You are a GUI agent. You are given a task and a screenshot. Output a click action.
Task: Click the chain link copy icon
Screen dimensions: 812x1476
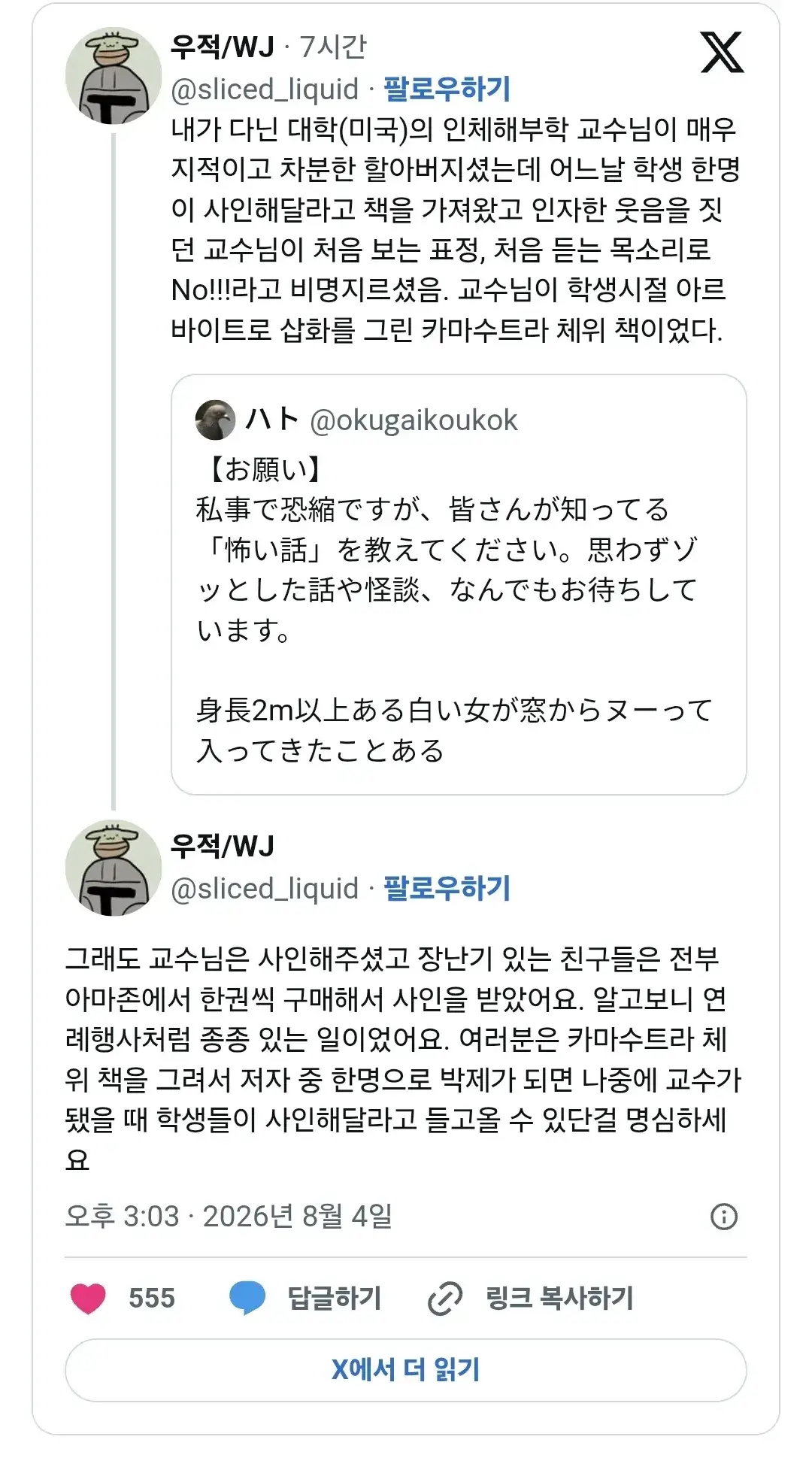445,1299
